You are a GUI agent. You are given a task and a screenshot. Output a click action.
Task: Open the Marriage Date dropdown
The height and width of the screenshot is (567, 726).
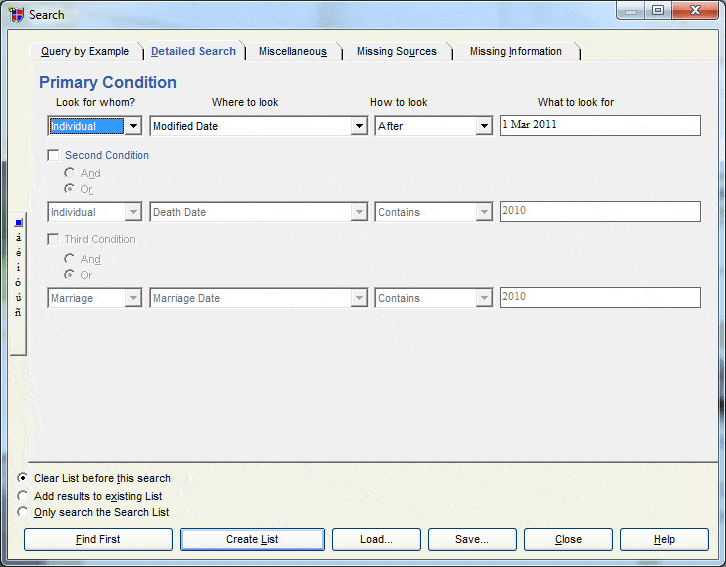359,298
